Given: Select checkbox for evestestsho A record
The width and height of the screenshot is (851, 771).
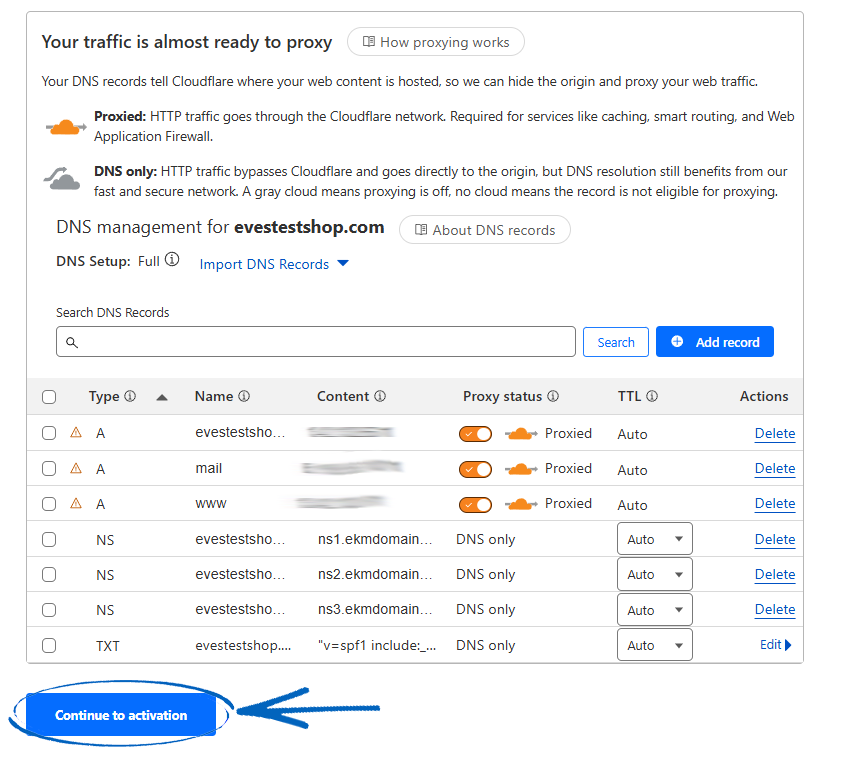Looking at the screenshot, I should point(49,433).
